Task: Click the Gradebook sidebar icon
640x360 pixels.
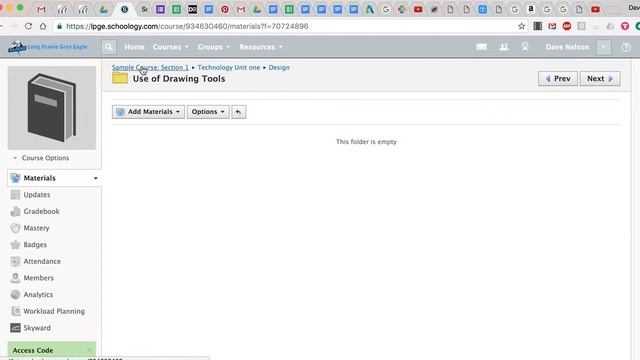Action: pos(16,211)
